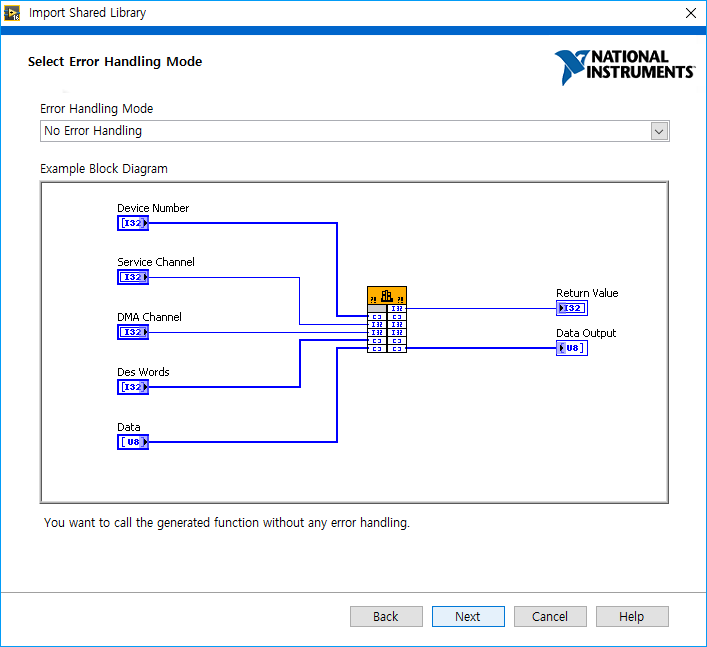Viewport: 707px width, 647px height.
Task: Click the Device Number I32 terminal icon
Action: coord(132,223)
